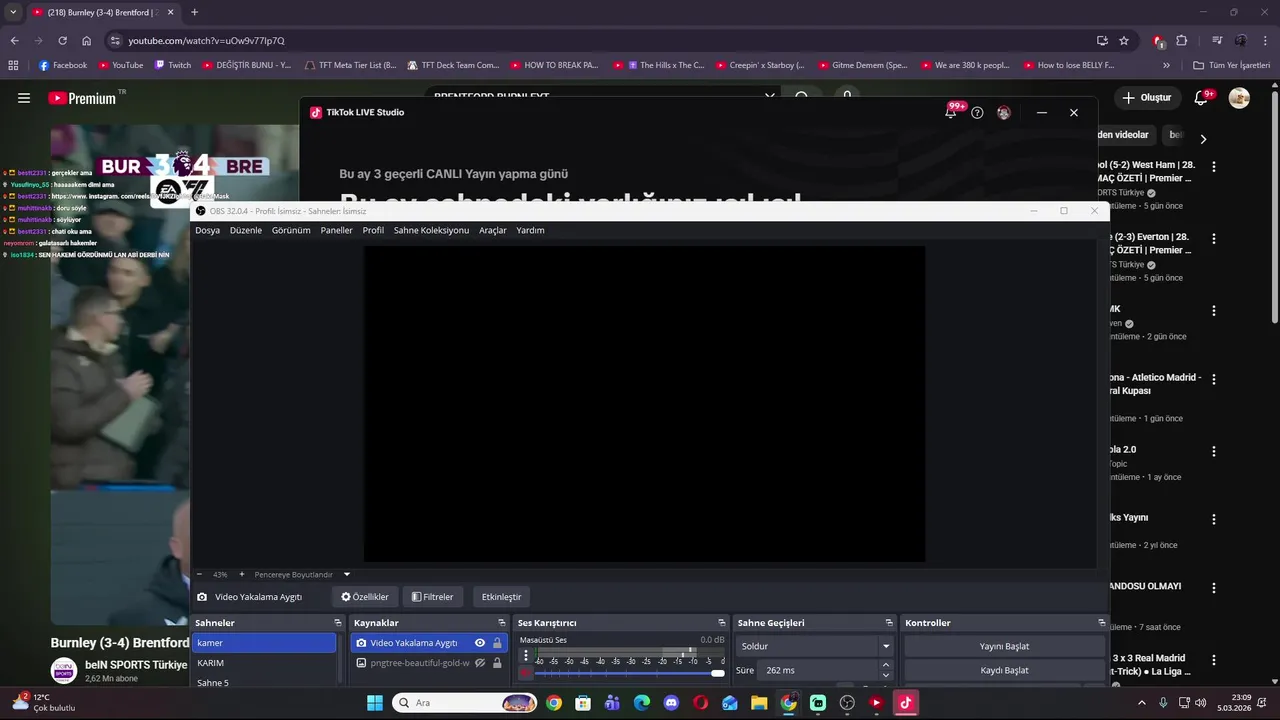The height and width of the screenshot is (720, 1280).
Task: Open the OBS Paneller menu
Action: 336,230
